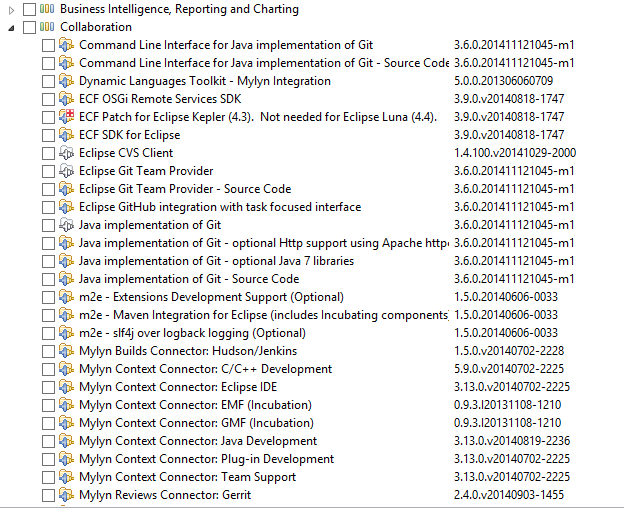Click the greyed Eclipse Git Team Provider icon
624x508 pixels.
click(x=66, y=171)
